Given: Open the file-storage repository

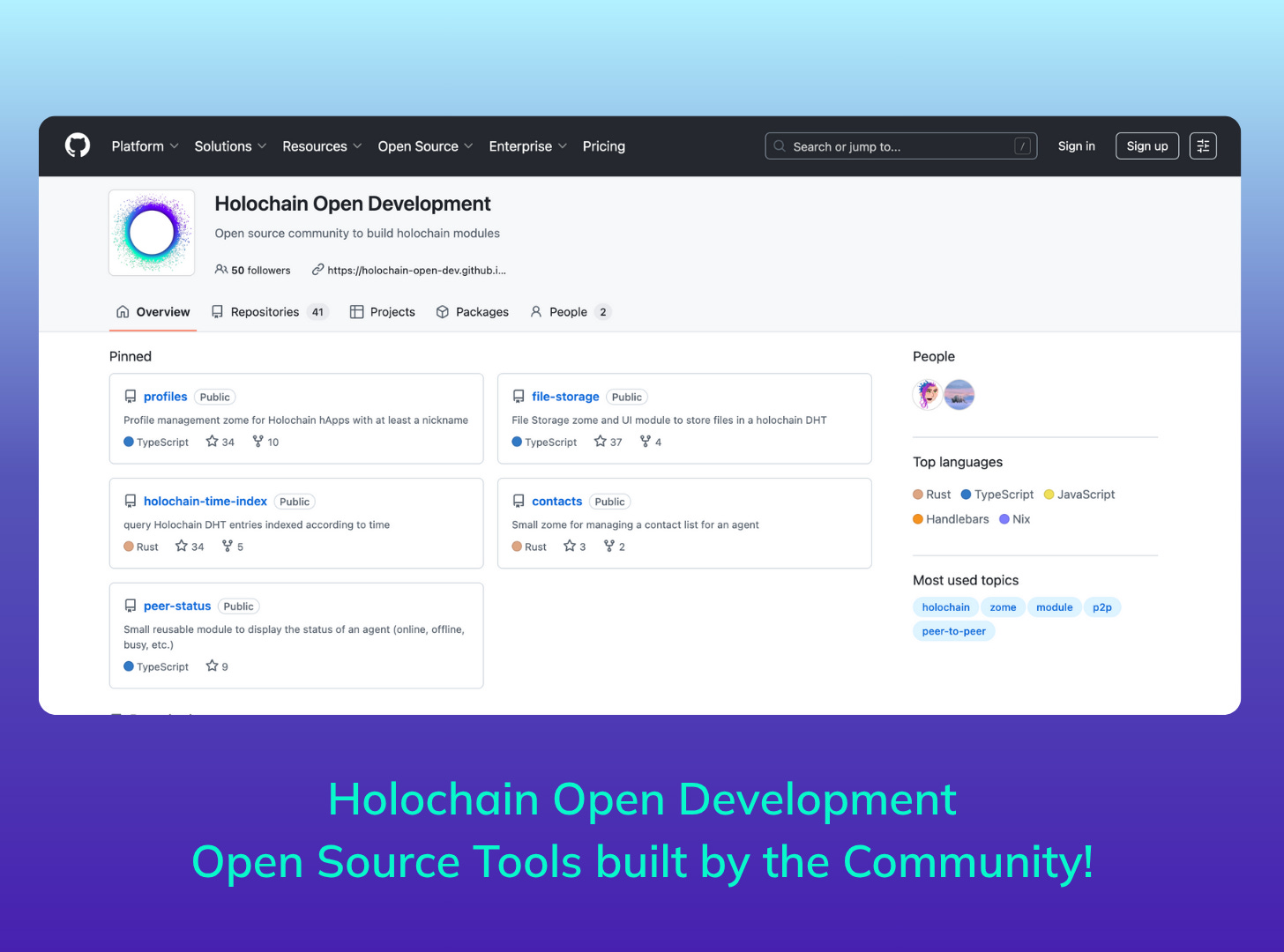Looking at the screenshot, I should tap(565, 397).
